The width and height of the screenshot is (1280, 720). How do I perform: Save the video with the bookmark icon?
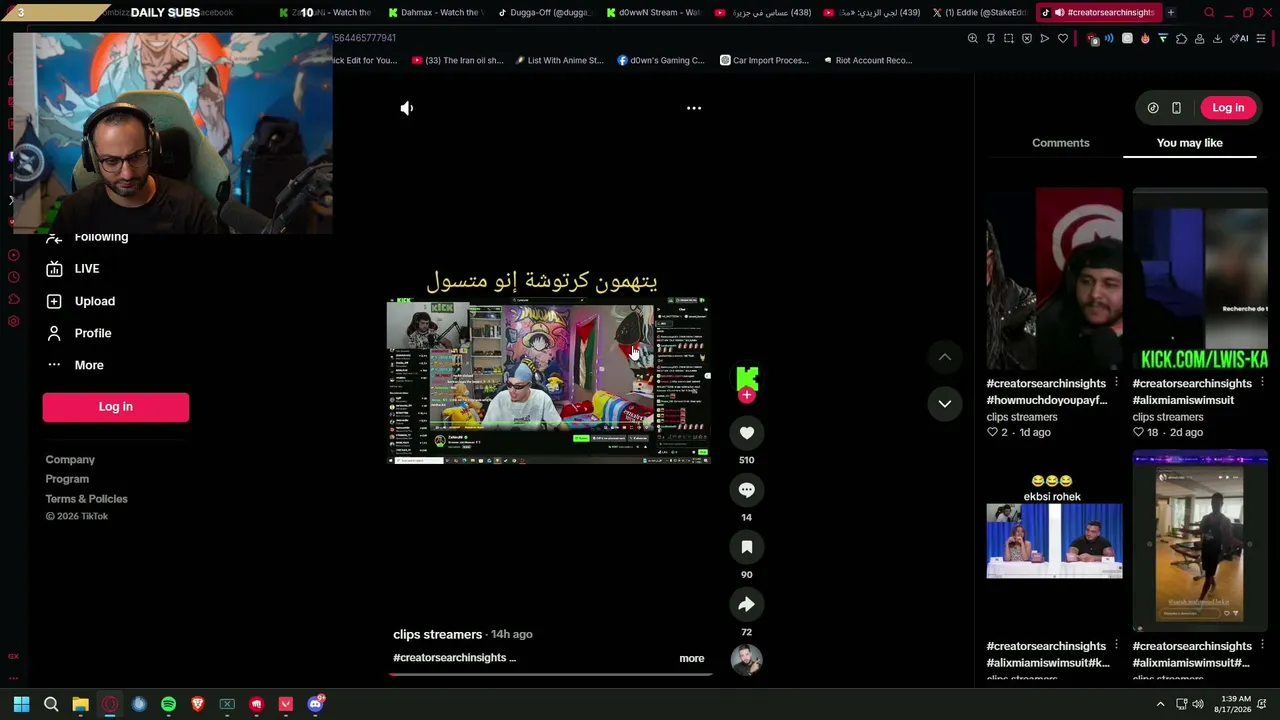click(x=747, y=547)
